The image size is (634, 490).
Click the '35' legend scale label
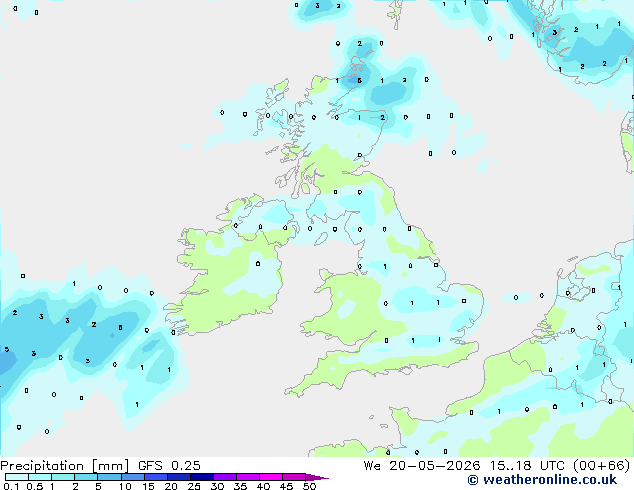[240, 486]
